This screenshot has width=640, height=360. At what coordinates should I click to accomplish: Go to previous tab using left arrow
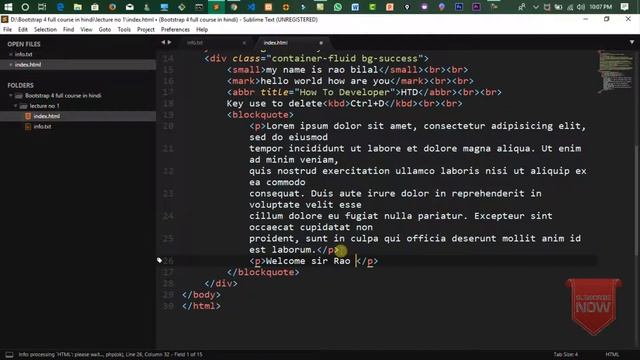coord(163,42)
